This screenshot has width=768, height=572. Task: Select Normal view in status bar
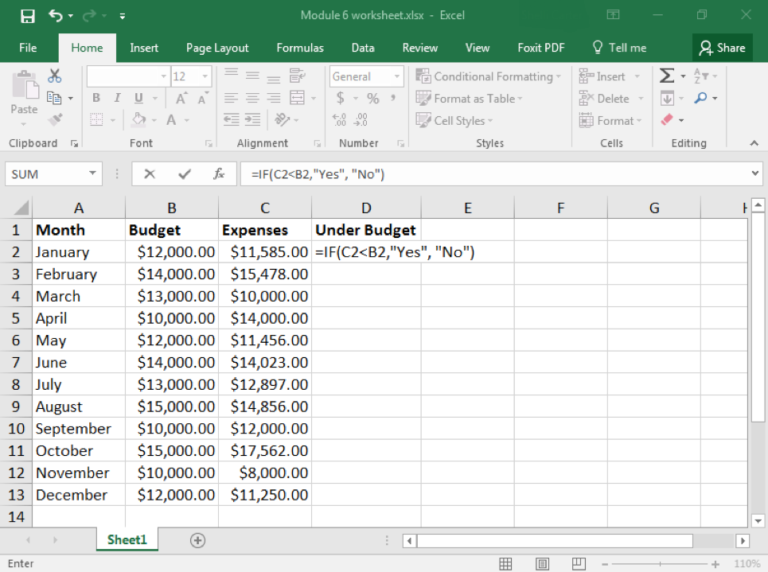coord(506,564)
